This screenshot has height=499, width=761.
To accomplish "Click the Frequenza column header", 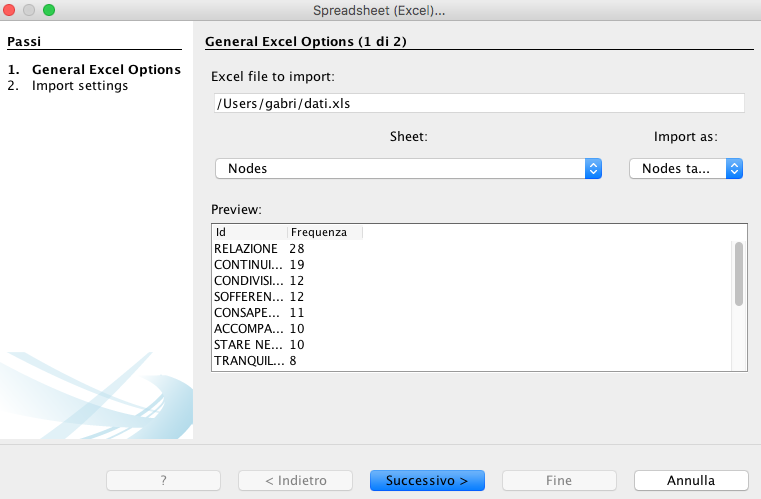I will point(325,232).
